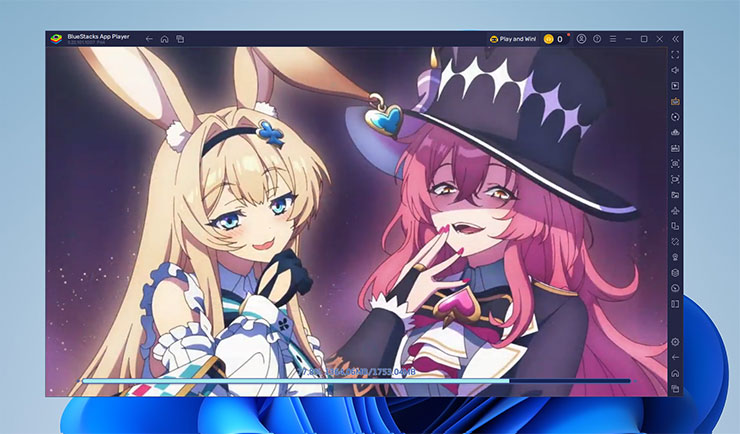Open the coin balance showing 0
Image resolution: width=740 pixels, height=434 pixels.
pos(554,39)
